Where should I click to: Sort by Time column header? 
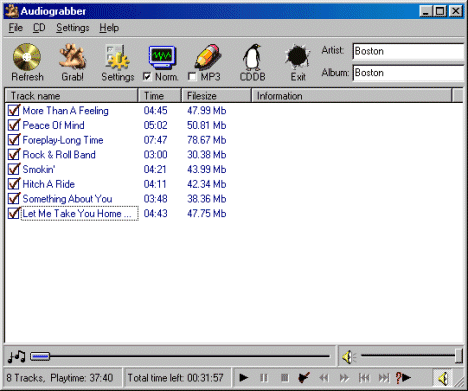click(160, 96)
